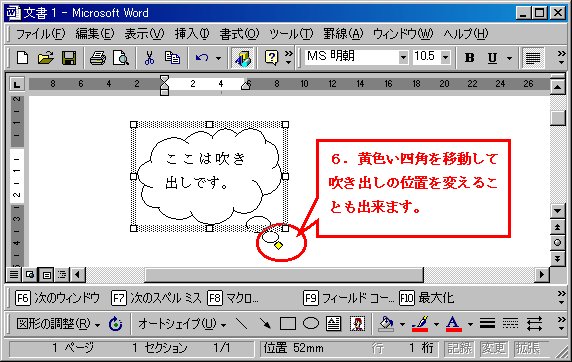The image size is (572, 362).
Task: Select the Arrow drawing tool
Action: point(265,323)
